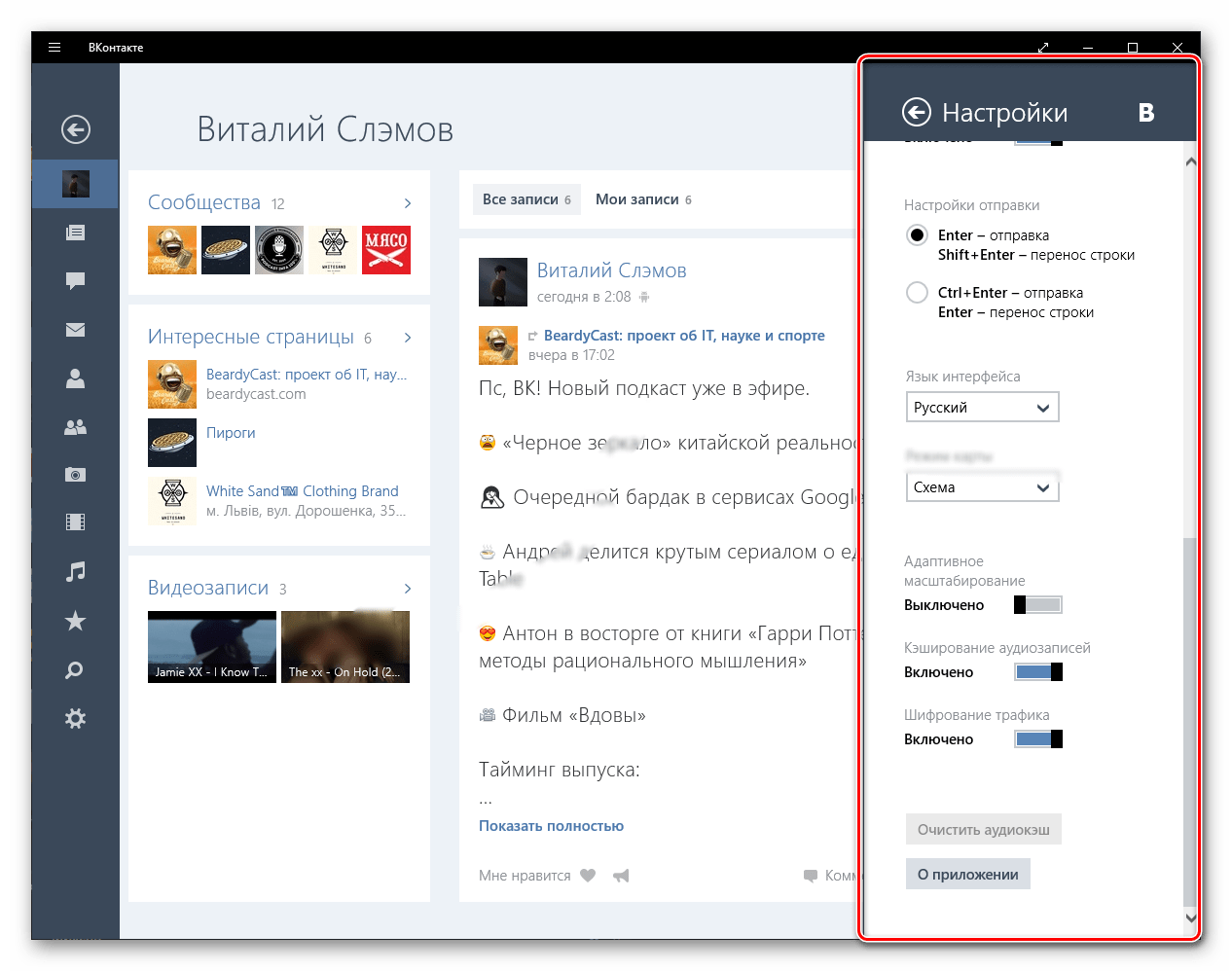Image resolution: width=1232 pixels, height=971 pixels.
Task: Toggle the partly hidden switch under Настройки header
Action: pos(1038,142)
